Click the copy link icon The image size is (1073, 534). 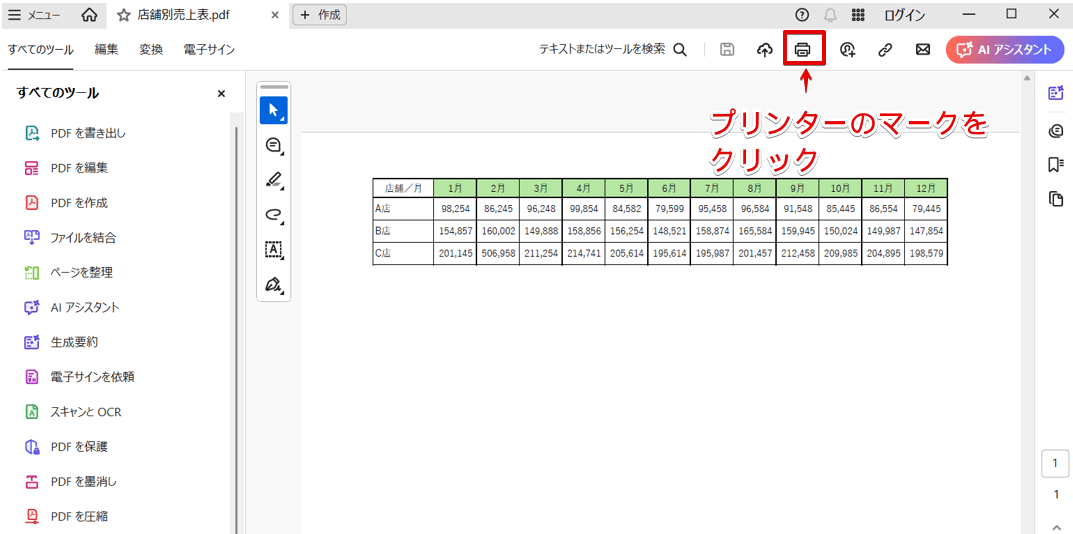(x=885, y=49)
